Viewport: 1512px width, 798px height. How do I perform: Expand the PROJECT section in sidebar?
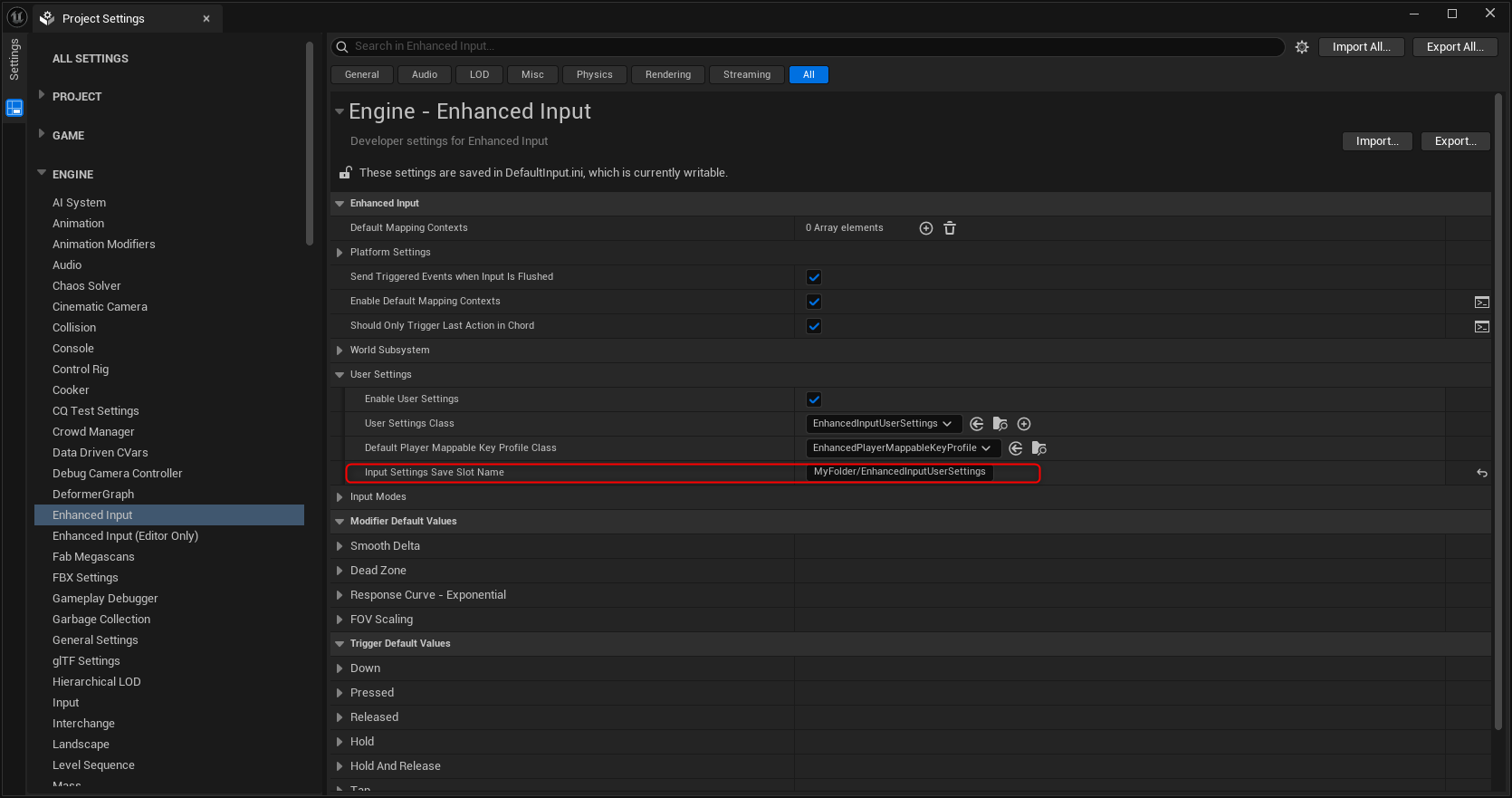coord(42,95)
